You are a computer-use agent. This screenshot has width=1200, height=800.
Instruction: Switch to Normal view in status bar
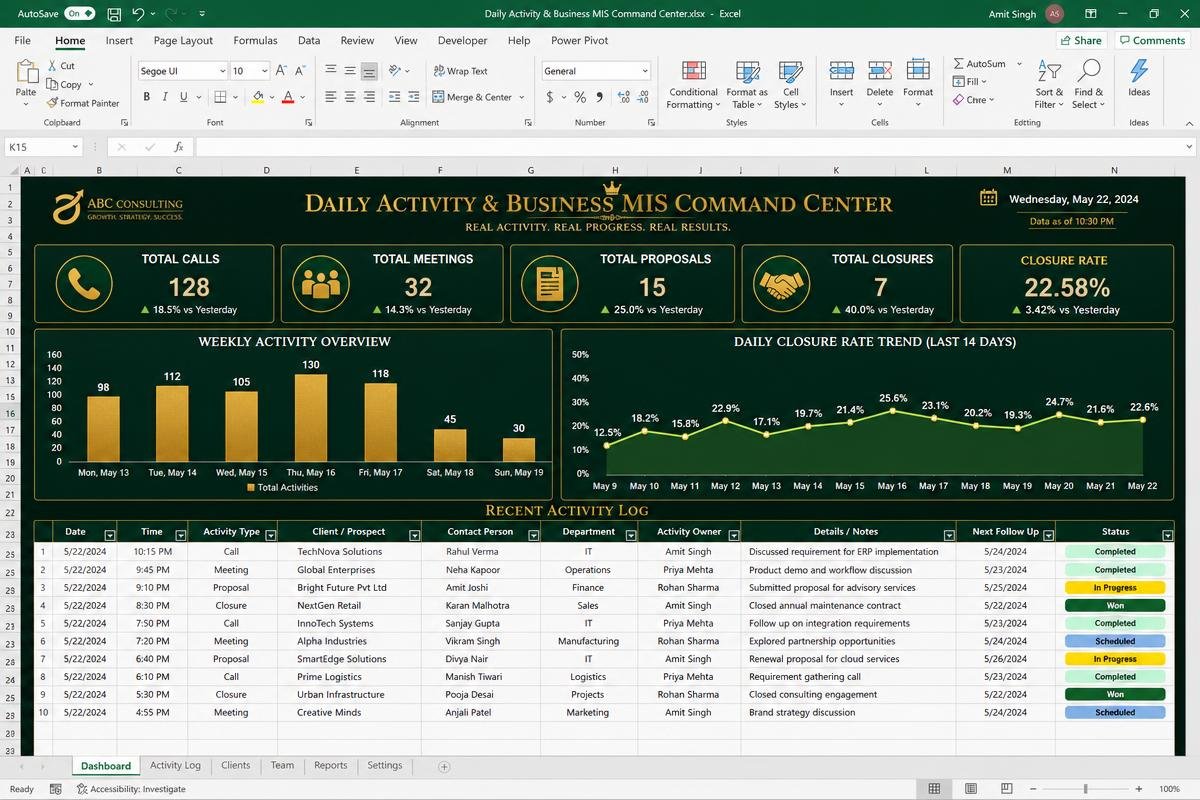pyautogui.click(x=934, y=789)
